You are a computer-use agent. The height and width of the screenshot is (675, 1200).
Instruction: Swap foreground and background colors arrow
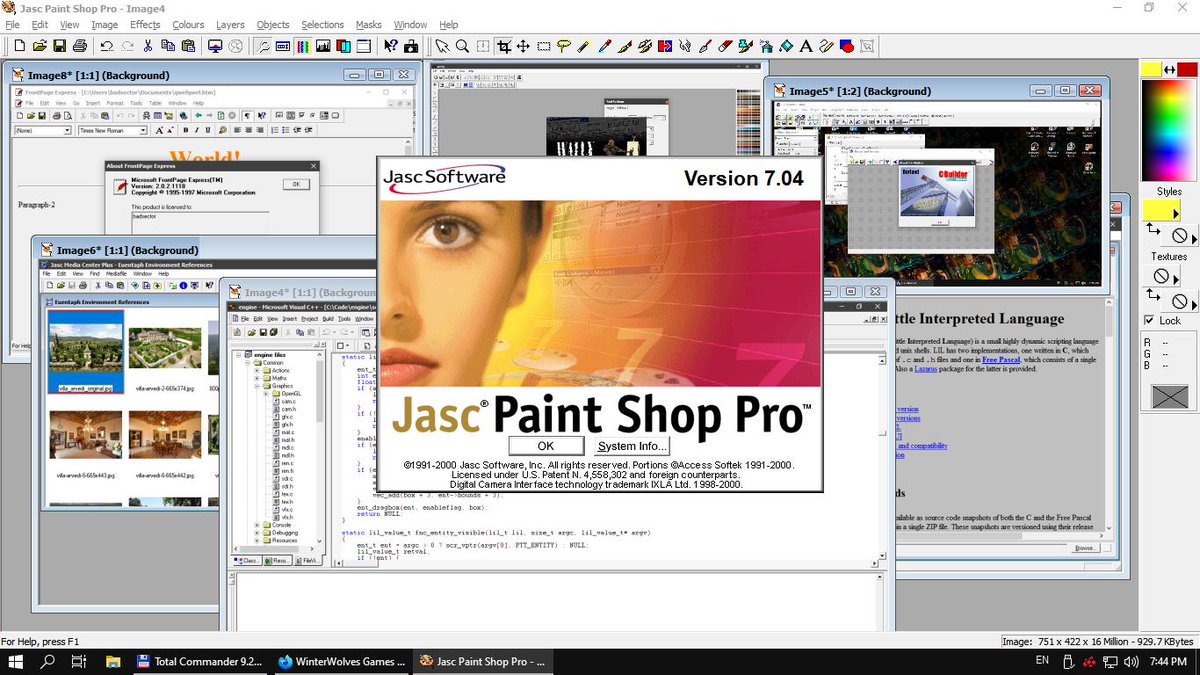1169,70
